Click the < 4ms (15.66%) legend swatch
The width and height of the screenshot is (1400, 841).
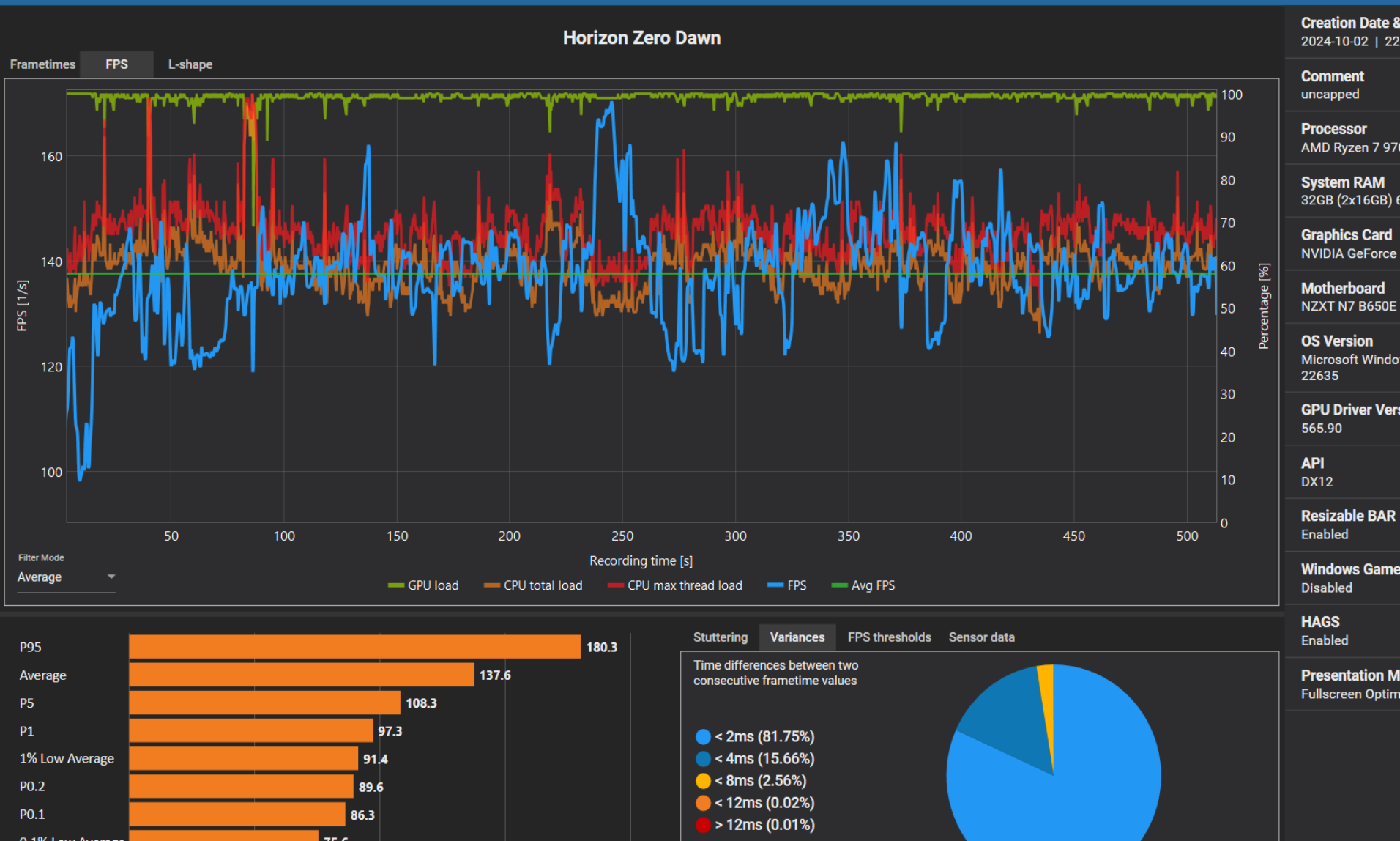tap(703, 759)
